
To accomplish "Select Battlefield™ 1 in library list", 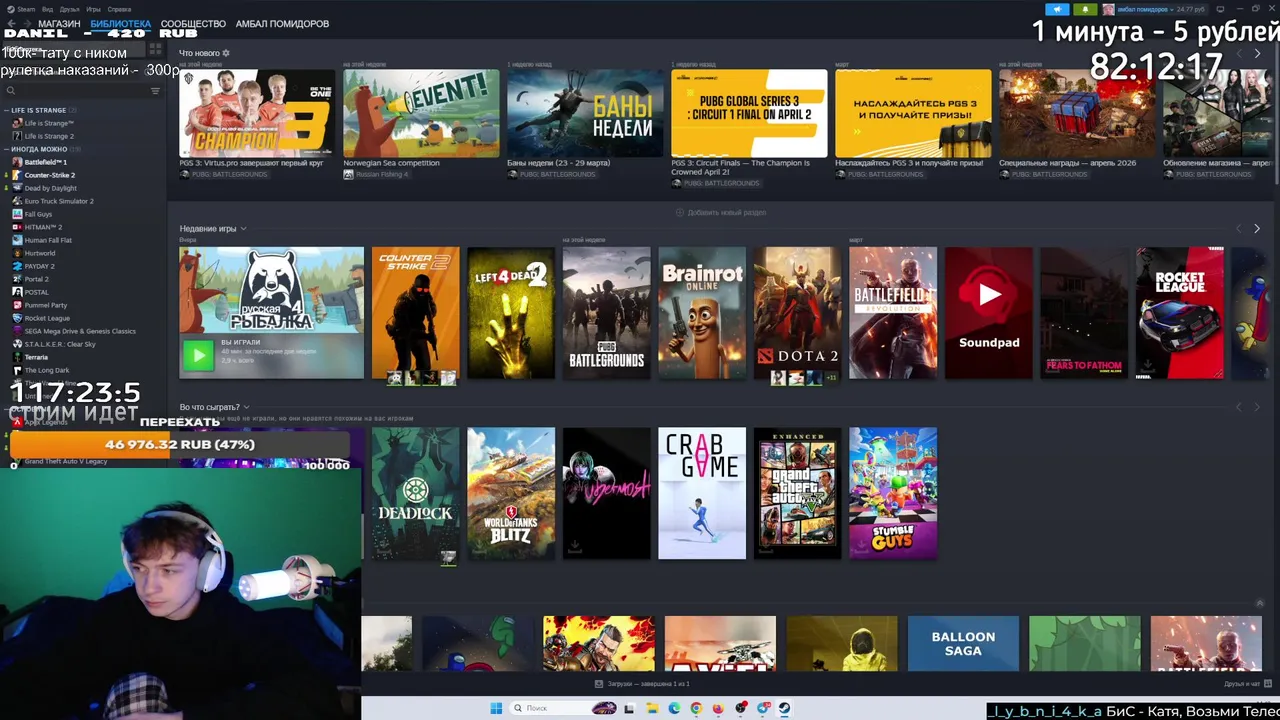I will coord(45,162).
